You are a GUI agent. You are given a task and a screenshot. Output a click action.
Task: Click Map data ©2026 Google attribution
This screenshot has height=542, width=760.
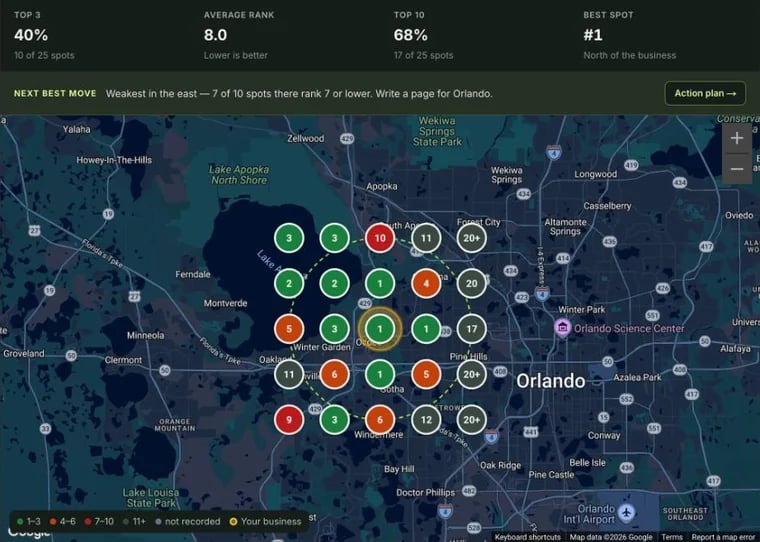(x=611, y=537)
